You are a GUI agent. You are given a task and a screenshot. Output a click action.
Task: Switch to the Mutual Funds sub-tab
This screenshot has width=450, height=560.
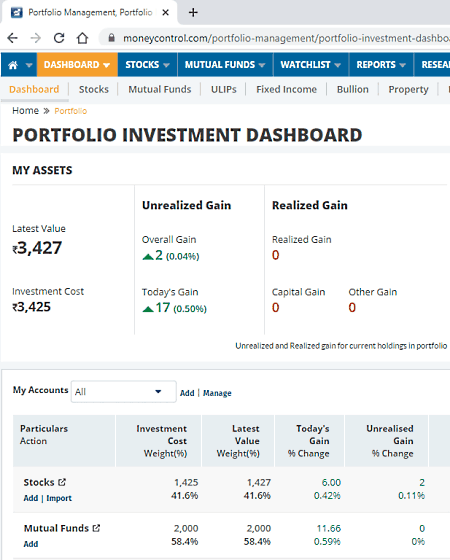(160, 89)
